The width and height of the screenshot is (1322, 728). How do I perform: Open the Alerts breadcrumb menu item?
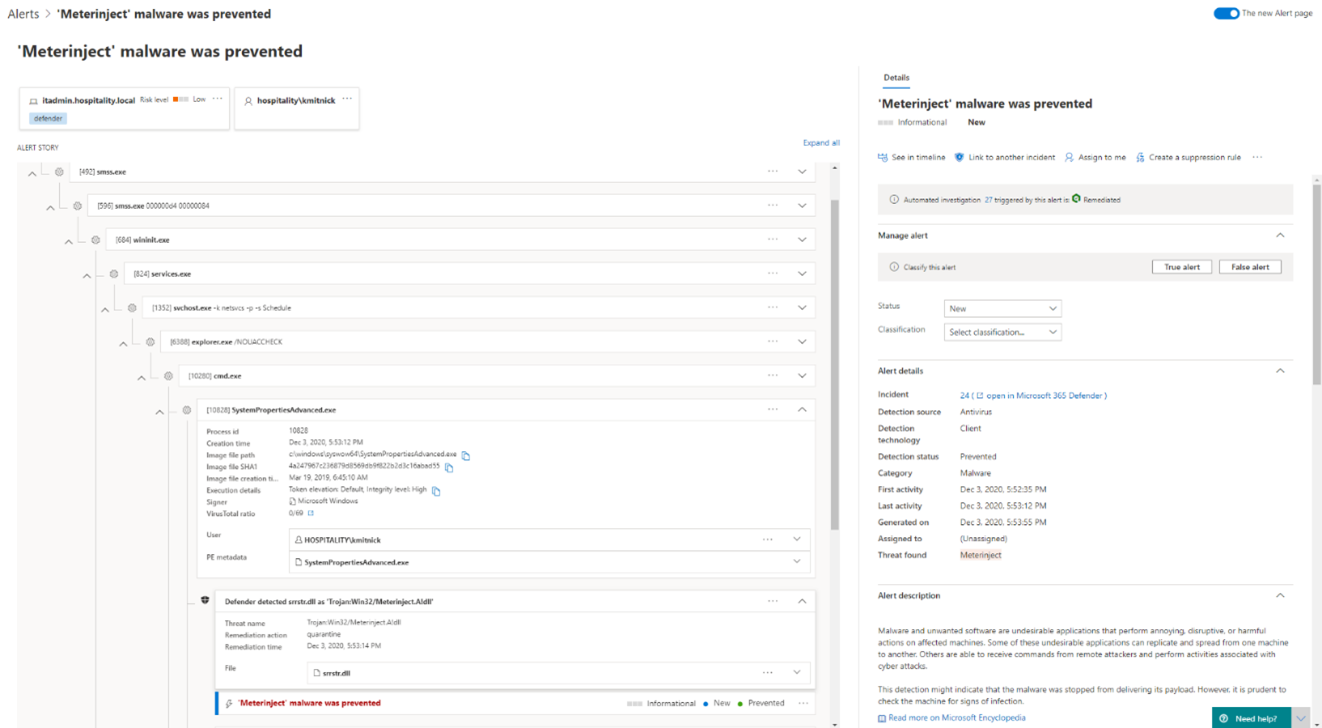[x=22, y=14]
